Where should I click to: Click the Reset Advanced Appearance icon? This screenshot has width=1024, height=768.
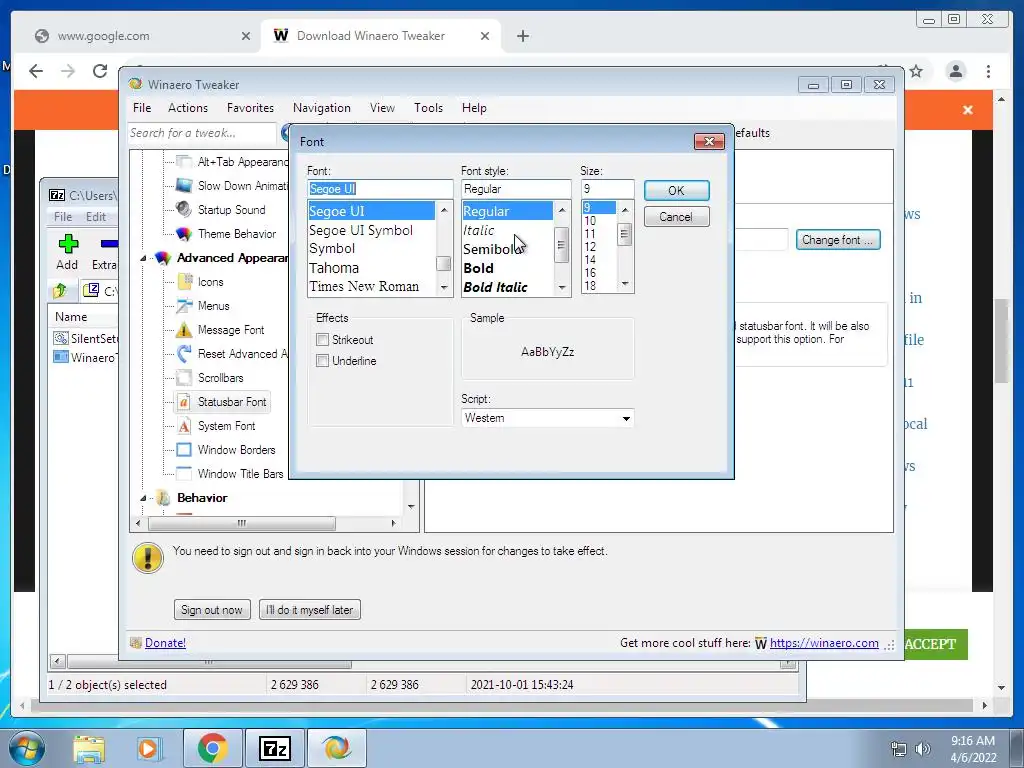point(185,353)
